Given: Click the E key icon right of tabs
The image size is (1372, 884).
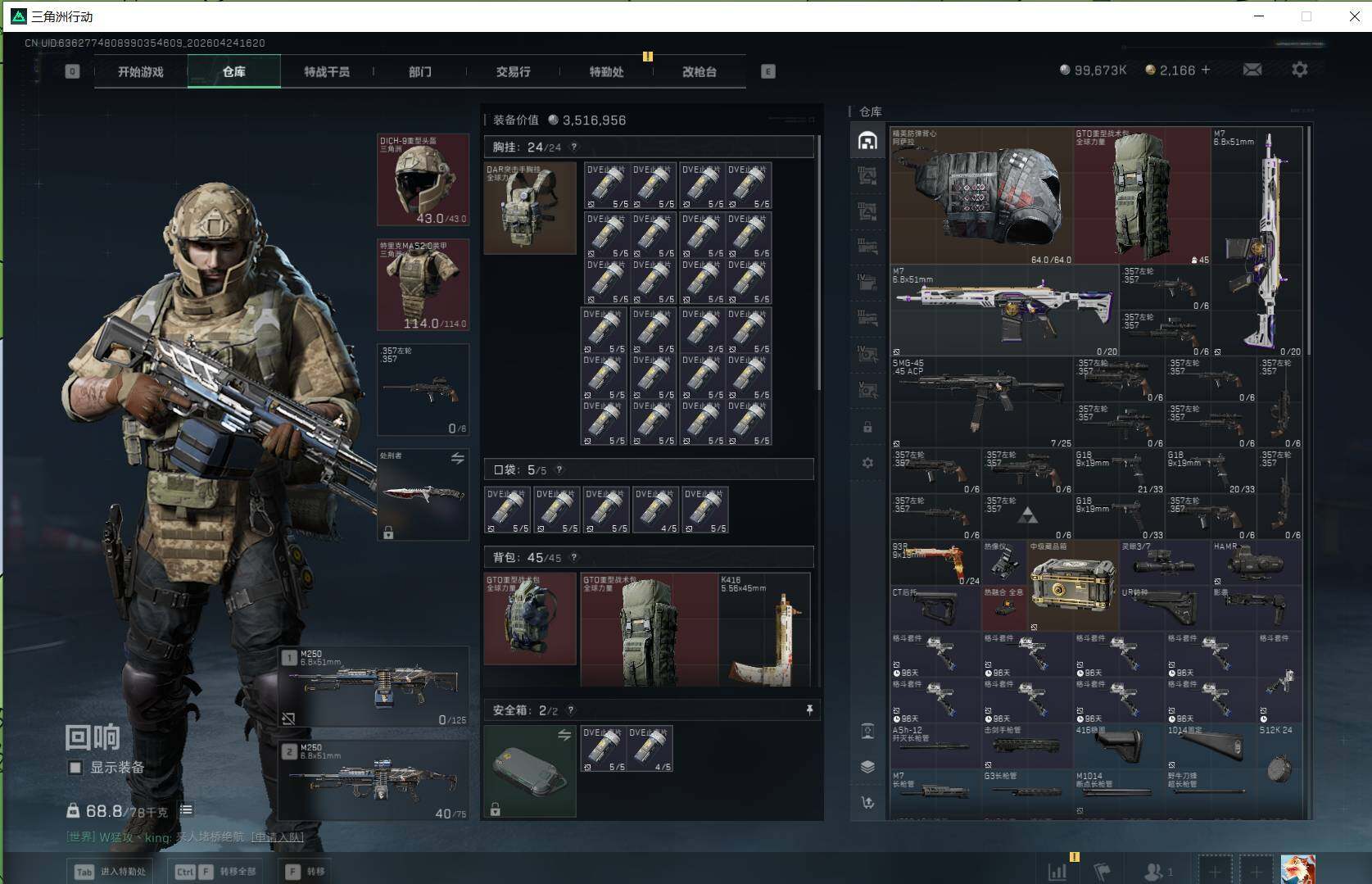Looking at the screenshot, I should tap(768, 71).
